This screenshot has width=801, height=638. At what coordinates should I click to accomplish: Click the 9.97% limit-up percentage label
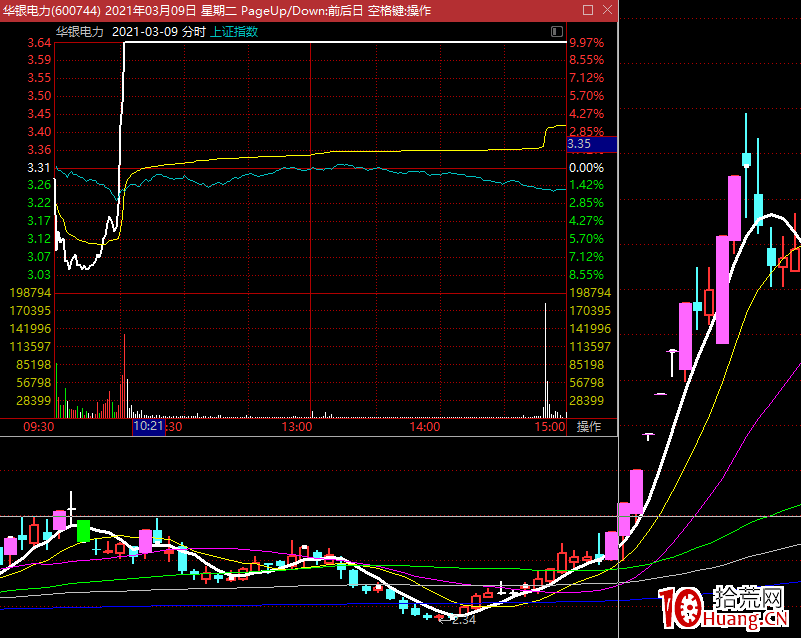tap(586, 43)
